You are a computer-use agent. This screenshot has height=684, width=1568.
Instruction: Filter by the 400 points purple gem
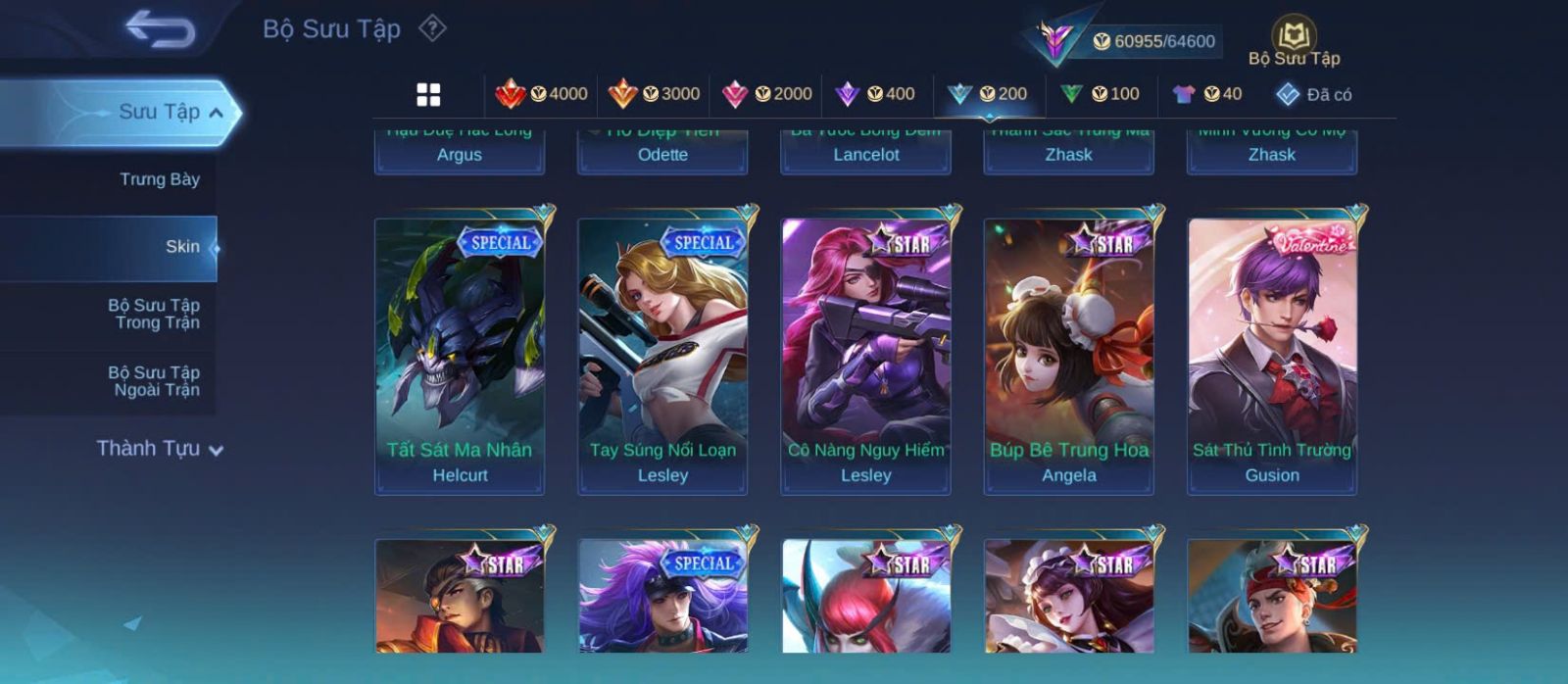(874, 94)
